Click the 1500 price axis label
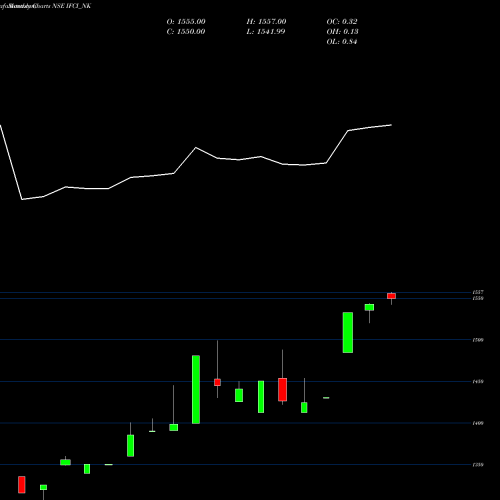The height and width of the screenshot is (500, 500). point(478,340)
